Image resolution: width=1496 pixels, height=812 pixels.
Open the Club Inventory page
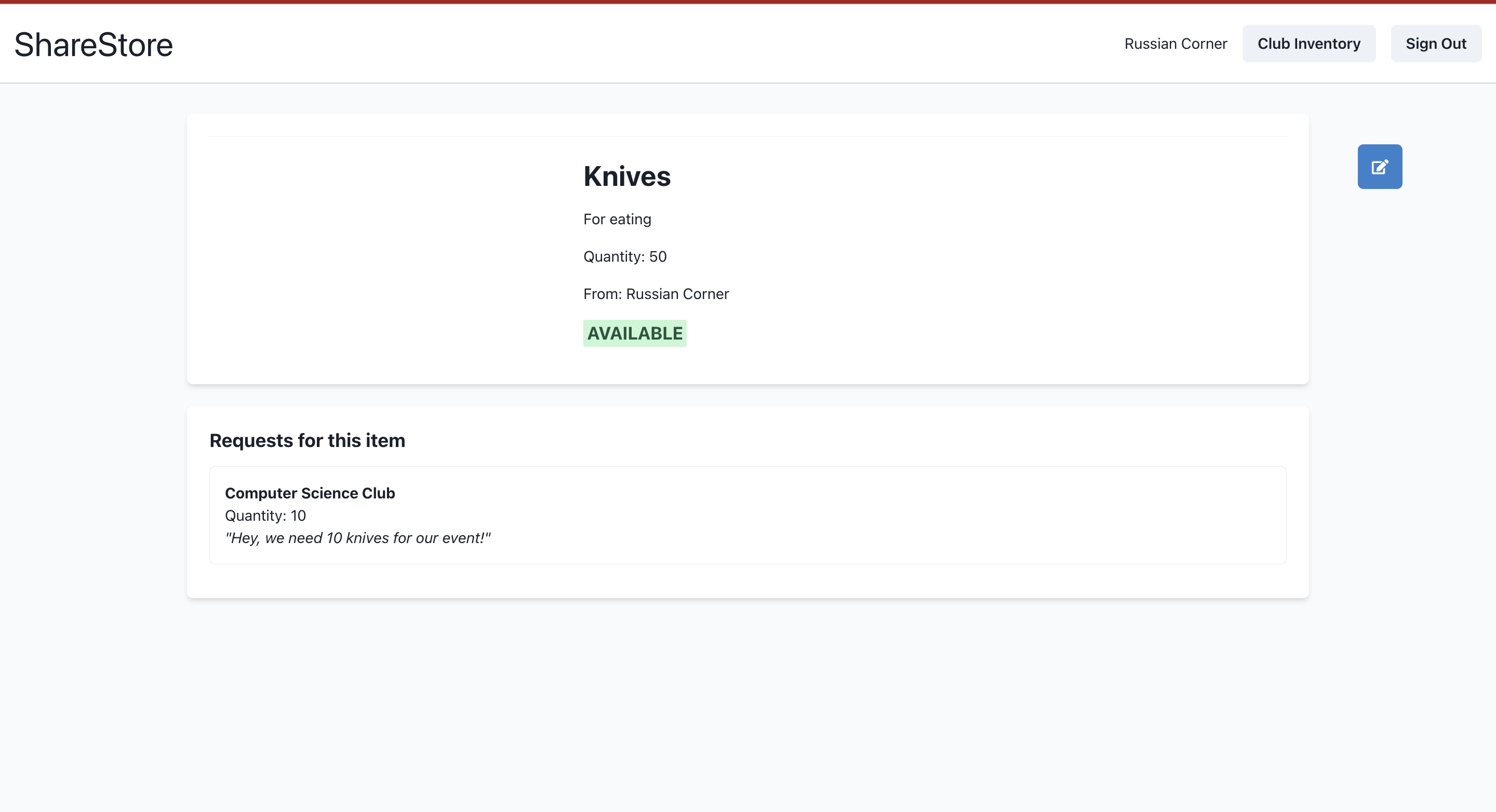tap(1308, 44)
